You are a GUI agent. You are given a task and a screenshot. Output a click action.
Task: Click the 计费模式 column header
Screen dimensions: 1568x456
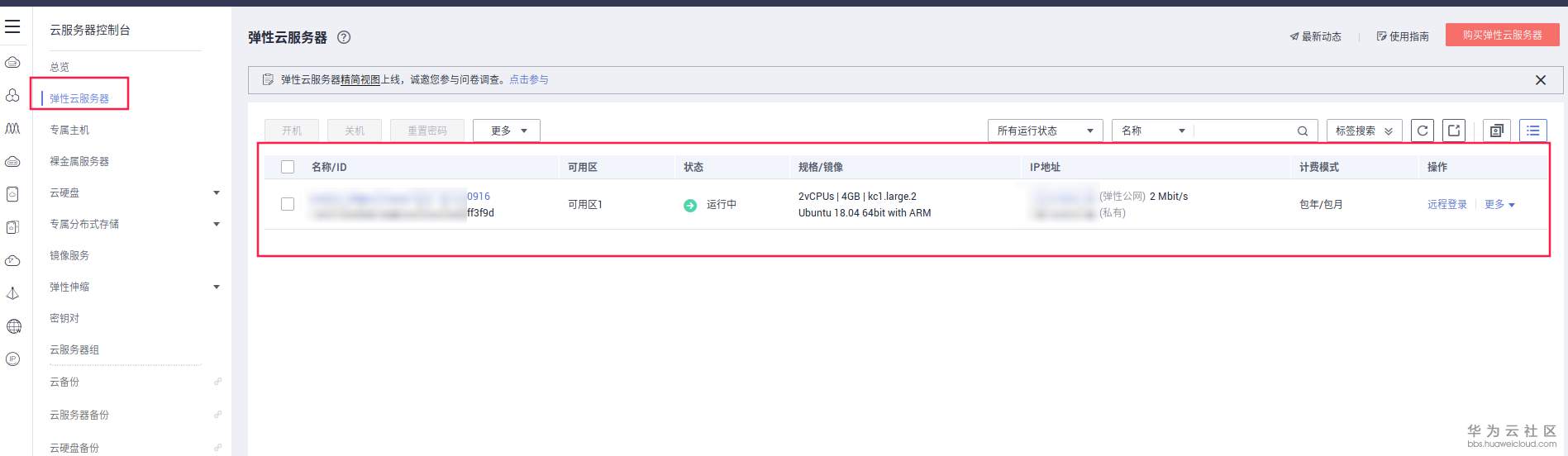coord(1319,167)
